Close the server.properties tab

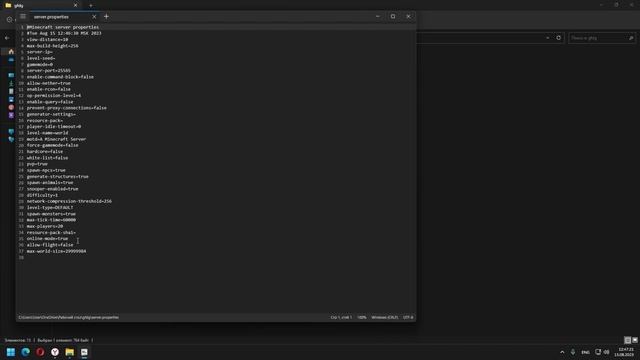tap(94, 17)
